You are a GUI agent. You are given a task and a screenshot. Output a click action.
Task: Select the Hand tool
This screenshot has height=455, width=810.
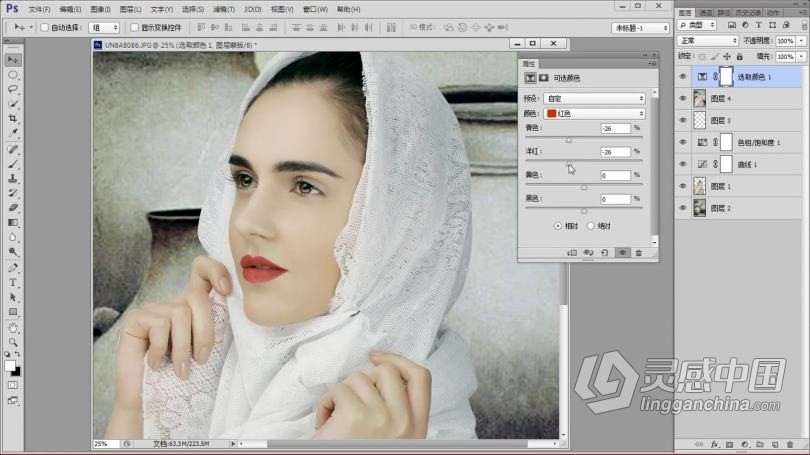pyautogui.click(x=13, y=328)
